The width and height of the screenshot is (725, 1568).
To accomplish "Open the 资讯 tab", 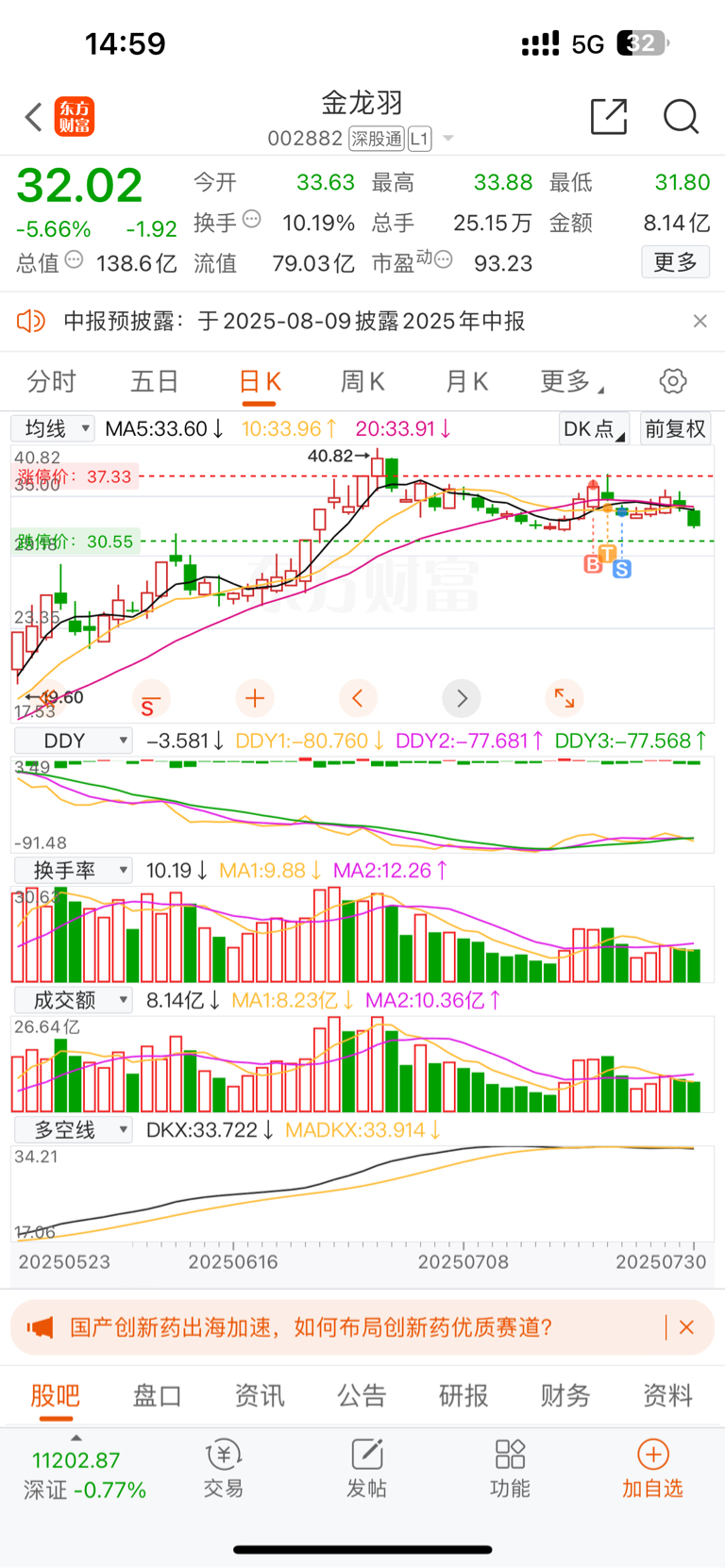I will click(260, 1395).
